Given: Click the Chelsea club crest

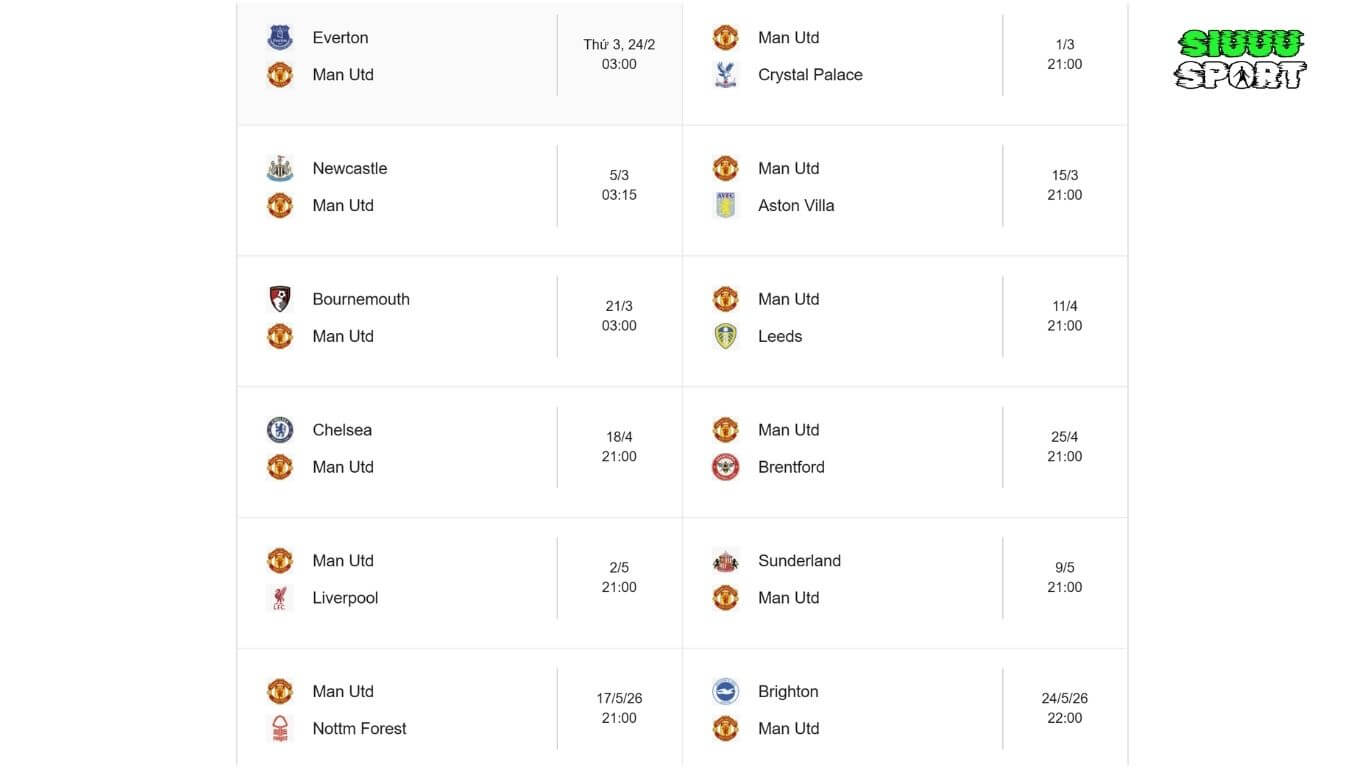Looking at the screenshot, I should (280, 430).
